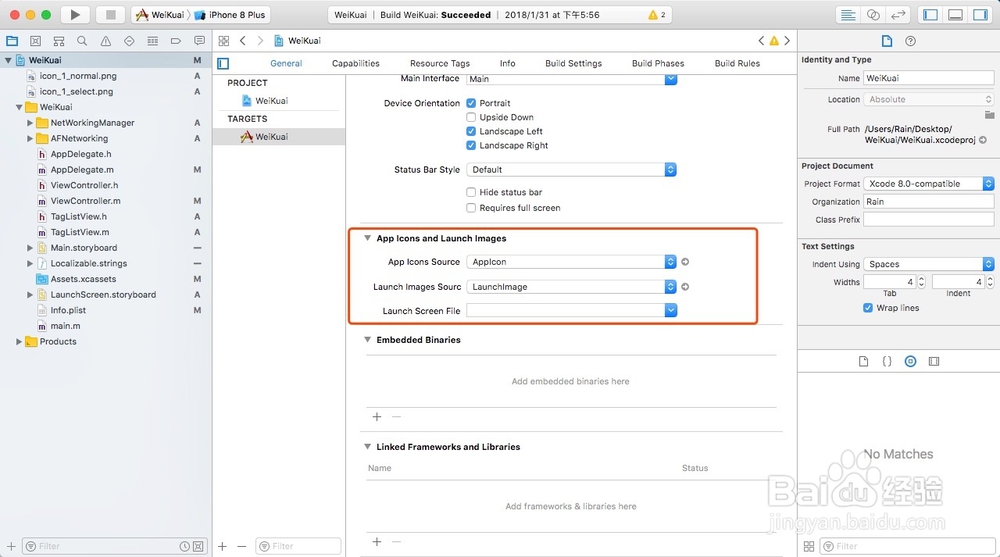The image size is (1000, 557).
Task: Collapse Embedded Binaries section
Action: tap(367, 339)
